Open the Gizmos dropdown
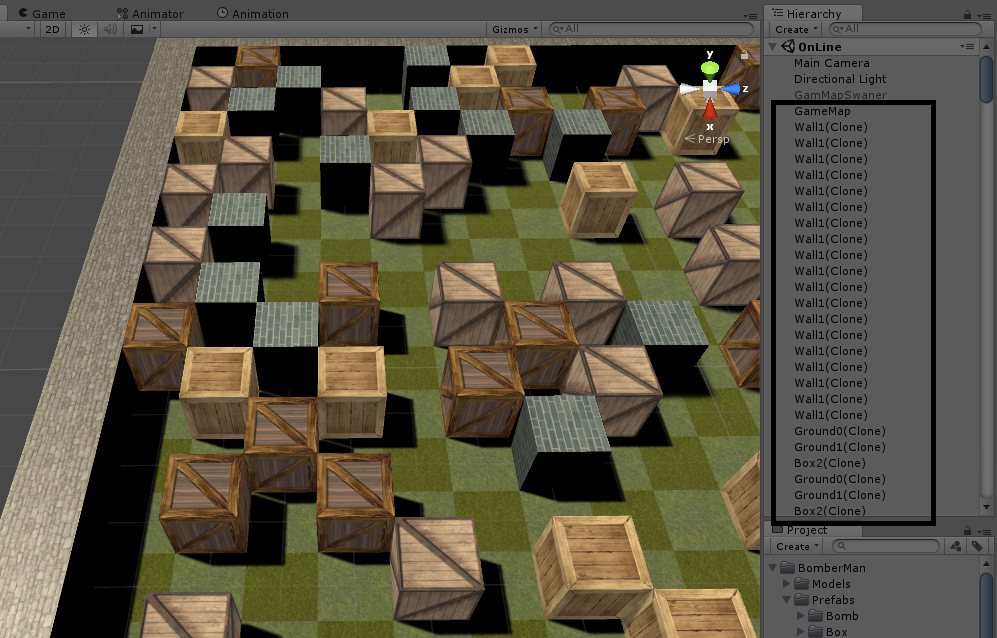The image size is (997, 638). coord(514,29)
